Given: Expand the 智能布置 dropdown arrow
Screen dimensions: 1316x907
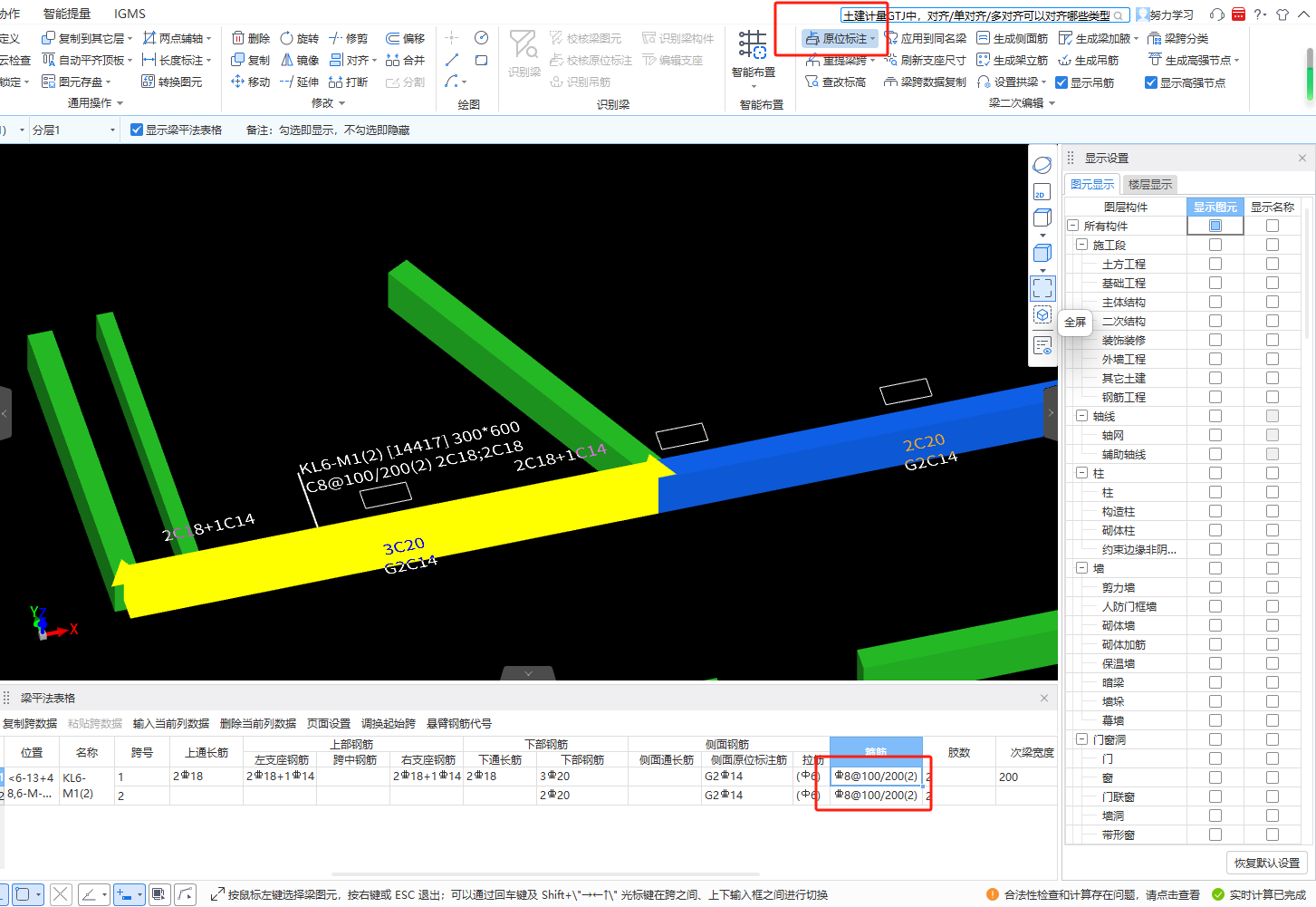Looking at the screenshot, I should tap(754, 86).
